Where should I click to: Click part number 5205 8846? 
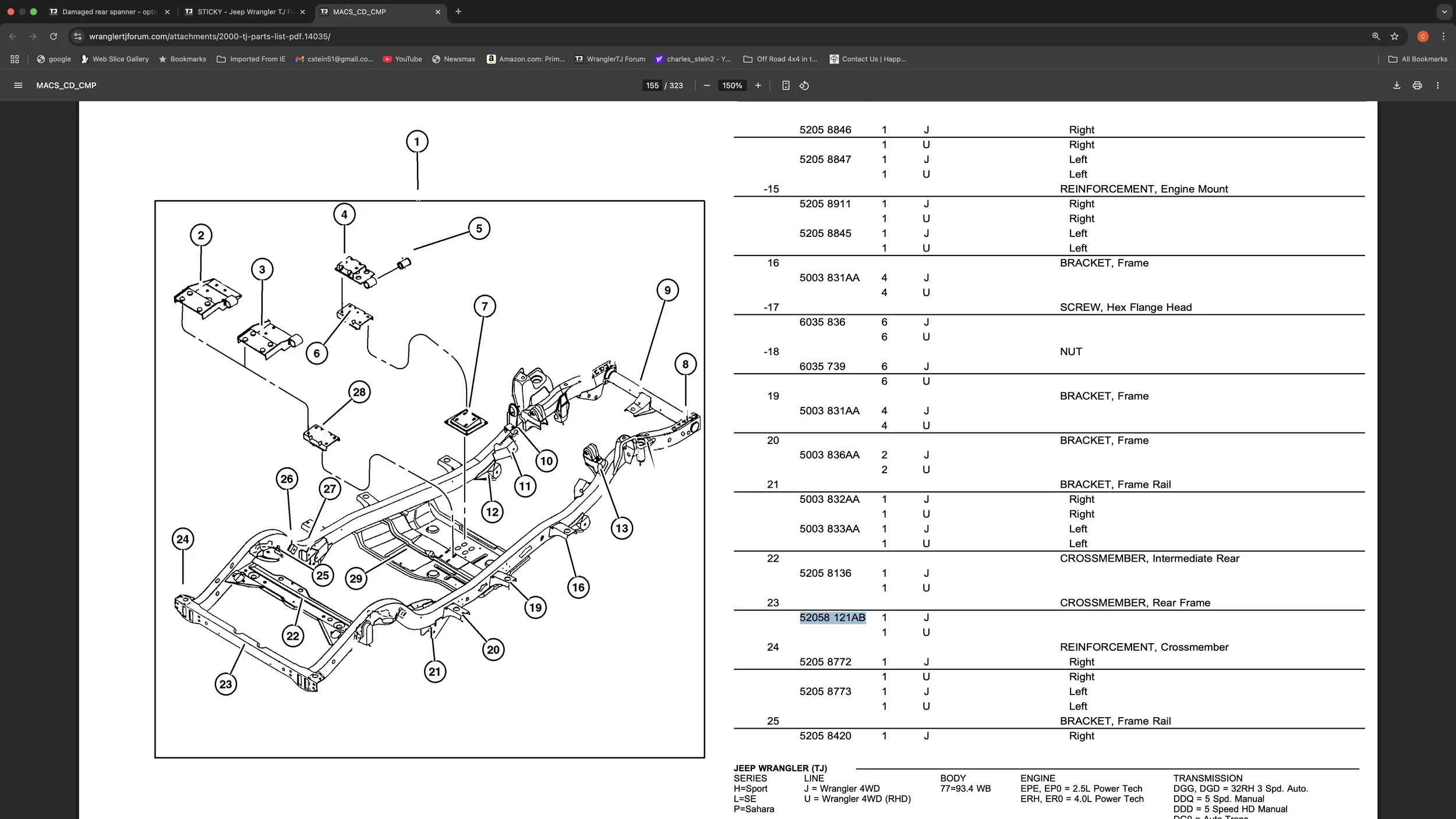pyautogui.click(x=825, y=130)
